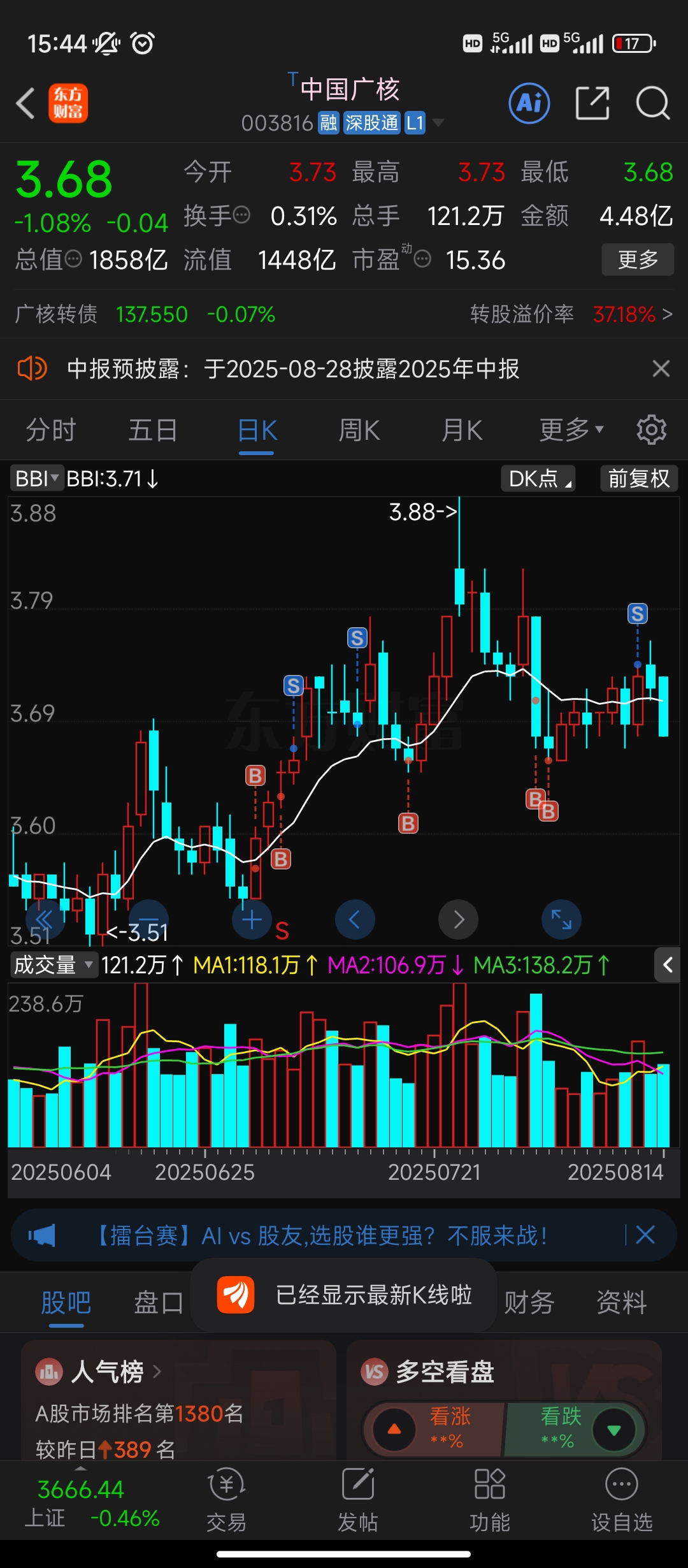Image resolution: width=688 pixels, height=1568 pixels.
Task: Tap the 总值 info circle icon
Action: pyautogui.click(x=74, y=259)
